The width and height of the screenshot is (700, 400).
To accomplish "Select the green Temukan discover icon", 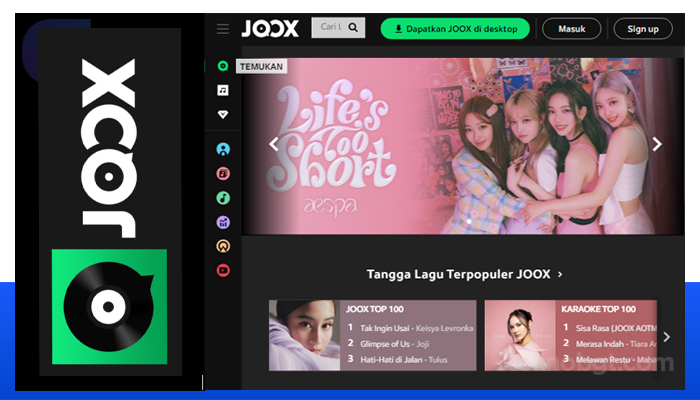I will pos(223,66).
